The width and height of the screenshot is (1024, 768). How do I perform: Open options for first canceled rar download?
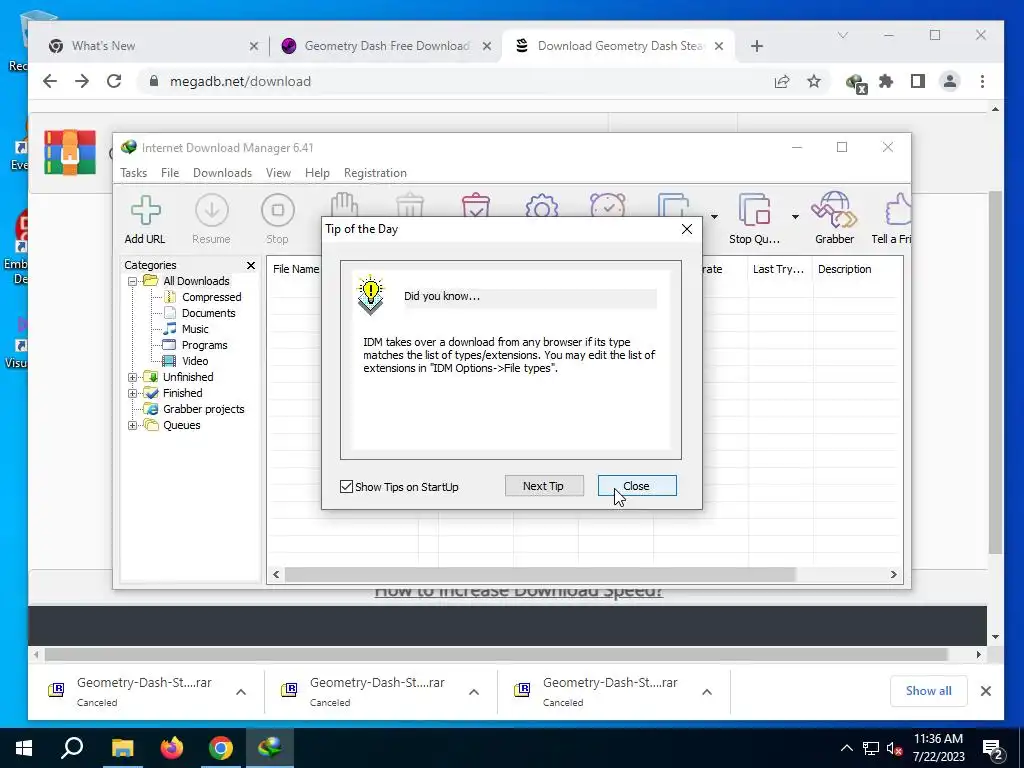click(x=241, y=692)
